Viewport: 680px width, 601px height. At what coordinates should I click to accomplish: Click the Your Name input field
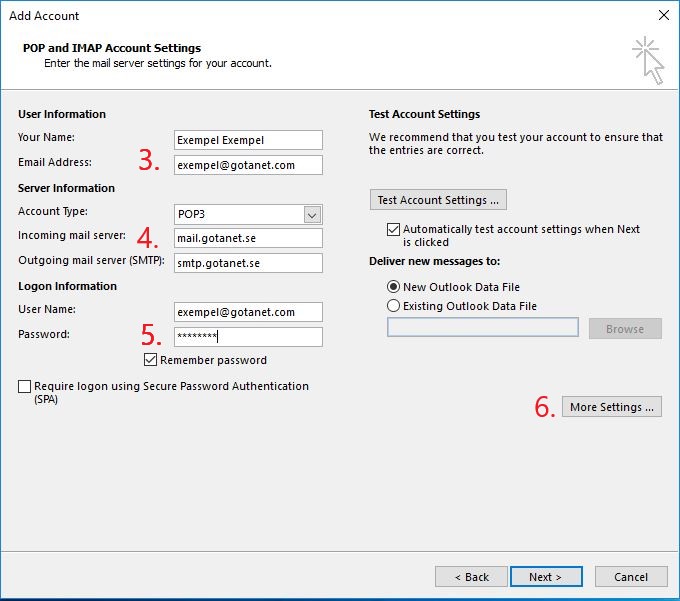click(x=248, y=140)
